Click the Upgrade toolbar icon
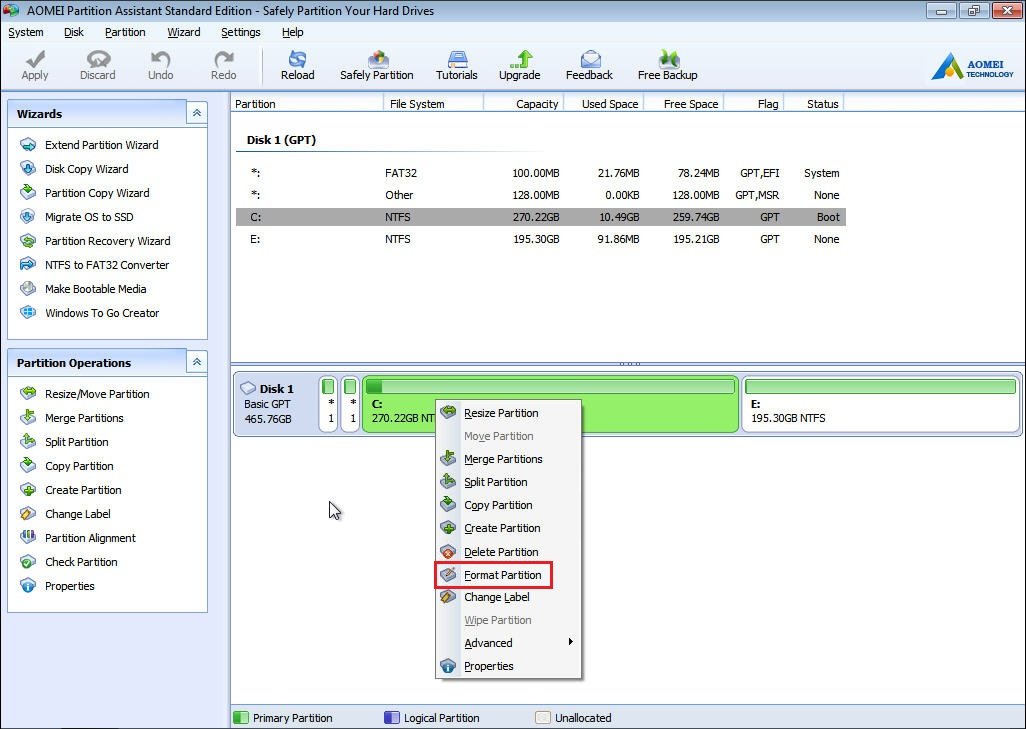The height and width of the screenshot is (729, 1026). (520, 65)
